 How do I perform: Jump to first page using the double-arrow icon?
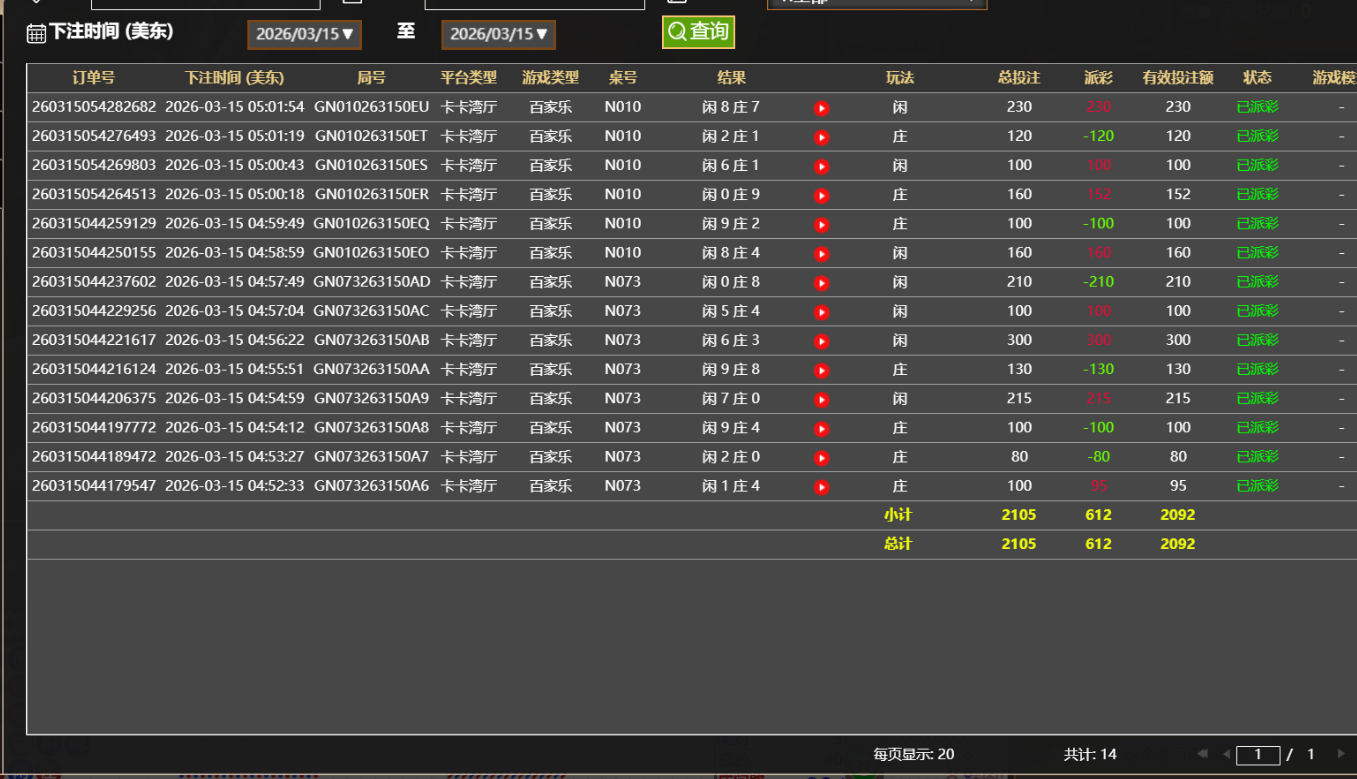pos(1203,755)
